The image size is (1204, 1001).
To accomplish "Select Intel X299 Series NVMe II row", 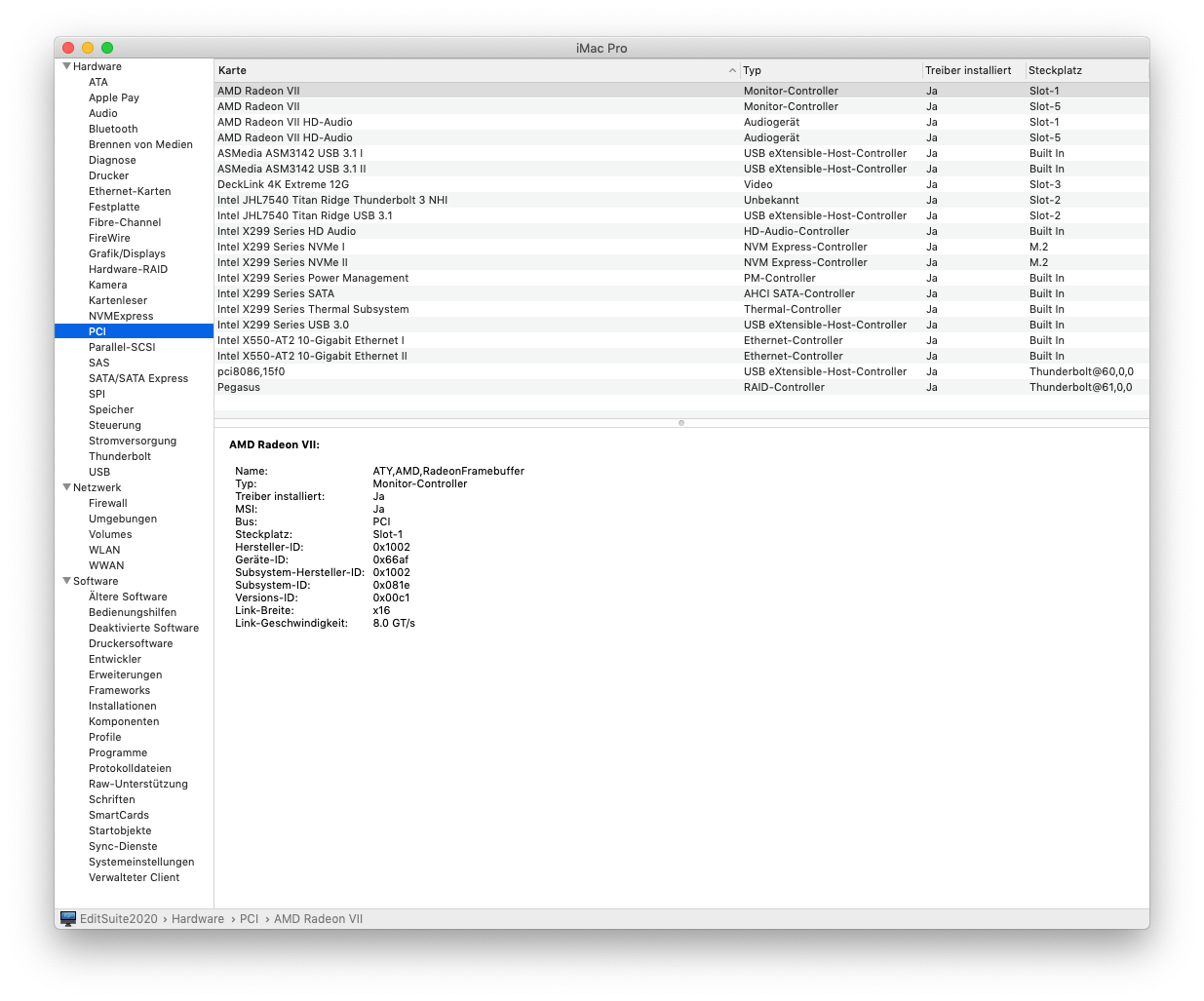I will click(681, 262).
